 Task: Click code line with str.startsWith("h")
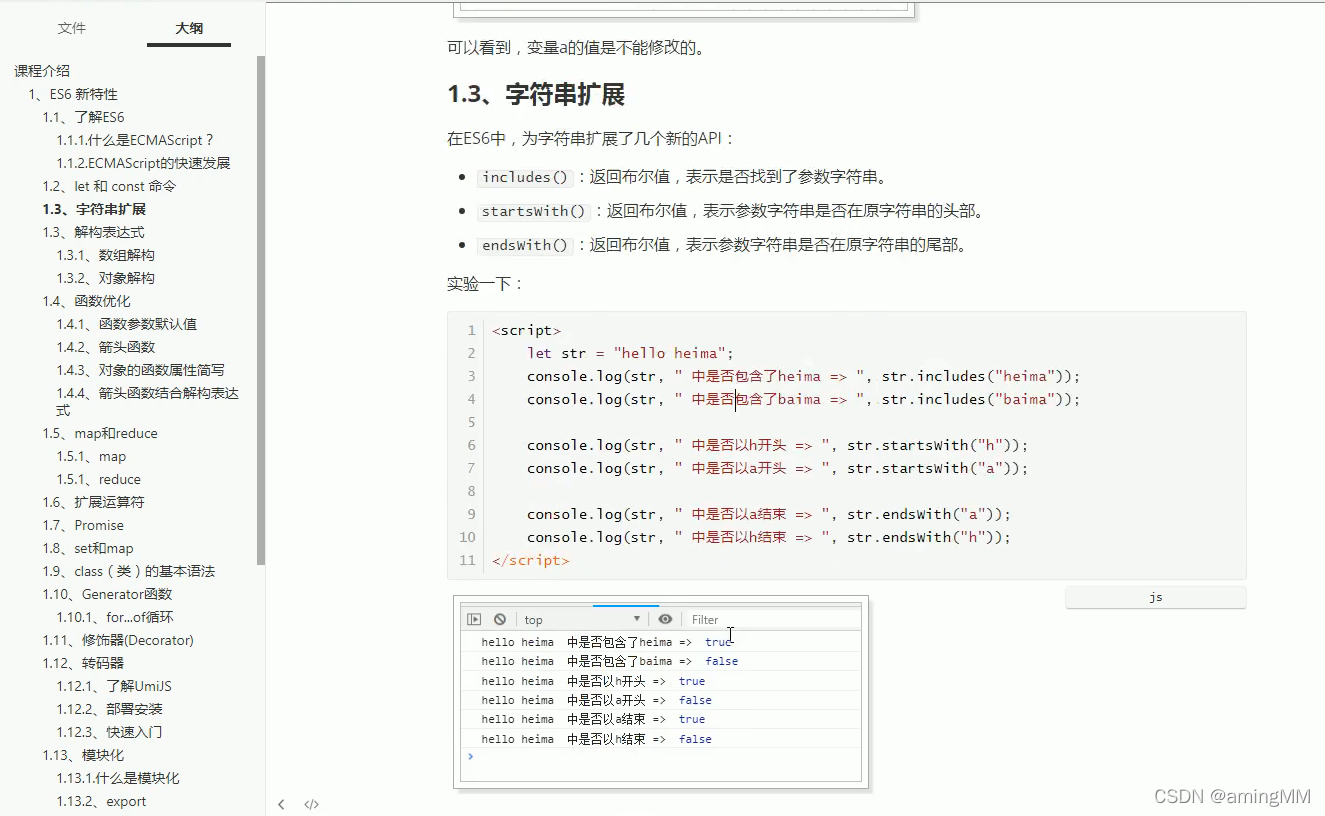click(777, 445)
